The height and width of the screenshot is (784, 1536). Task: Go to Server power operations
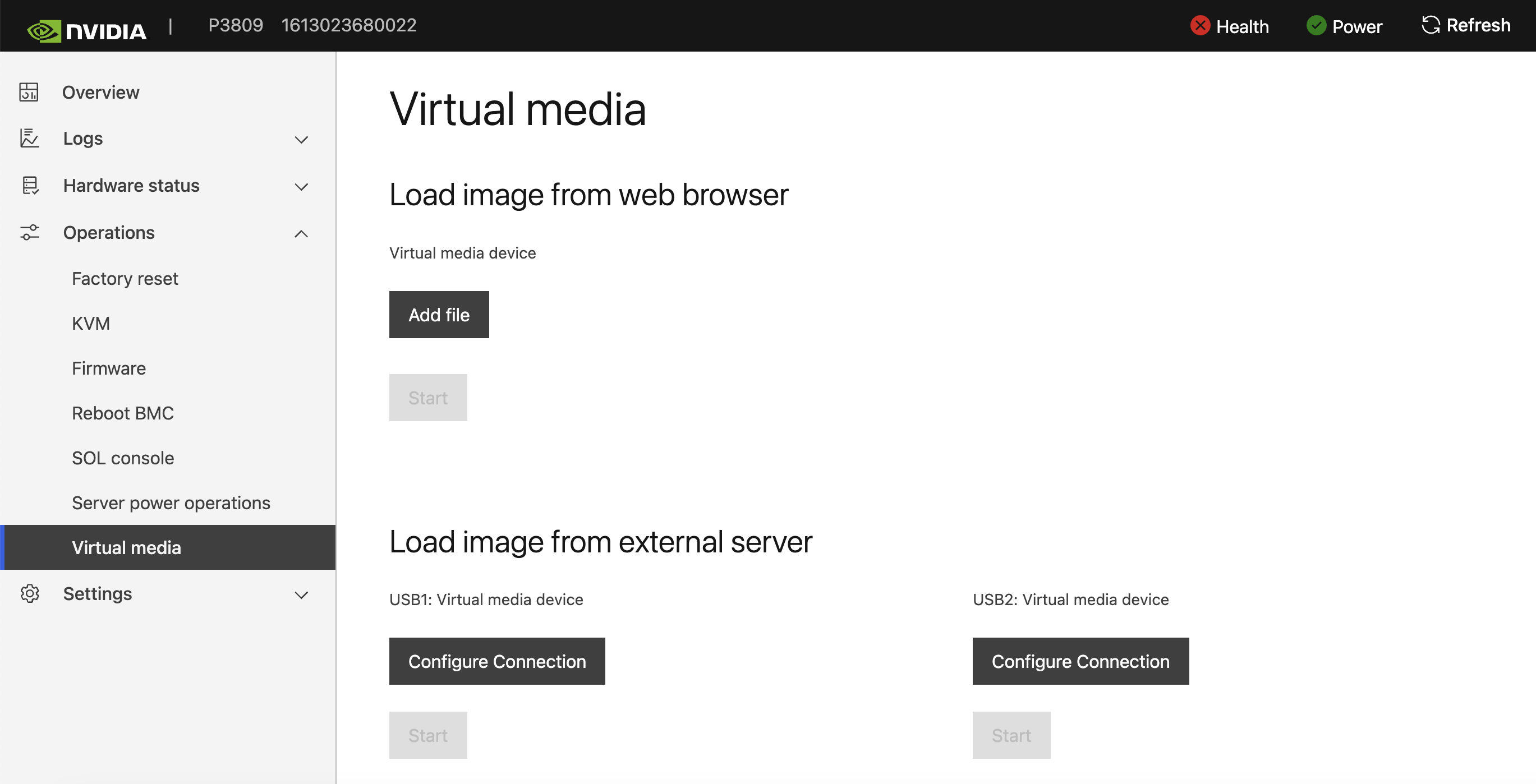[x=171, y=502]
